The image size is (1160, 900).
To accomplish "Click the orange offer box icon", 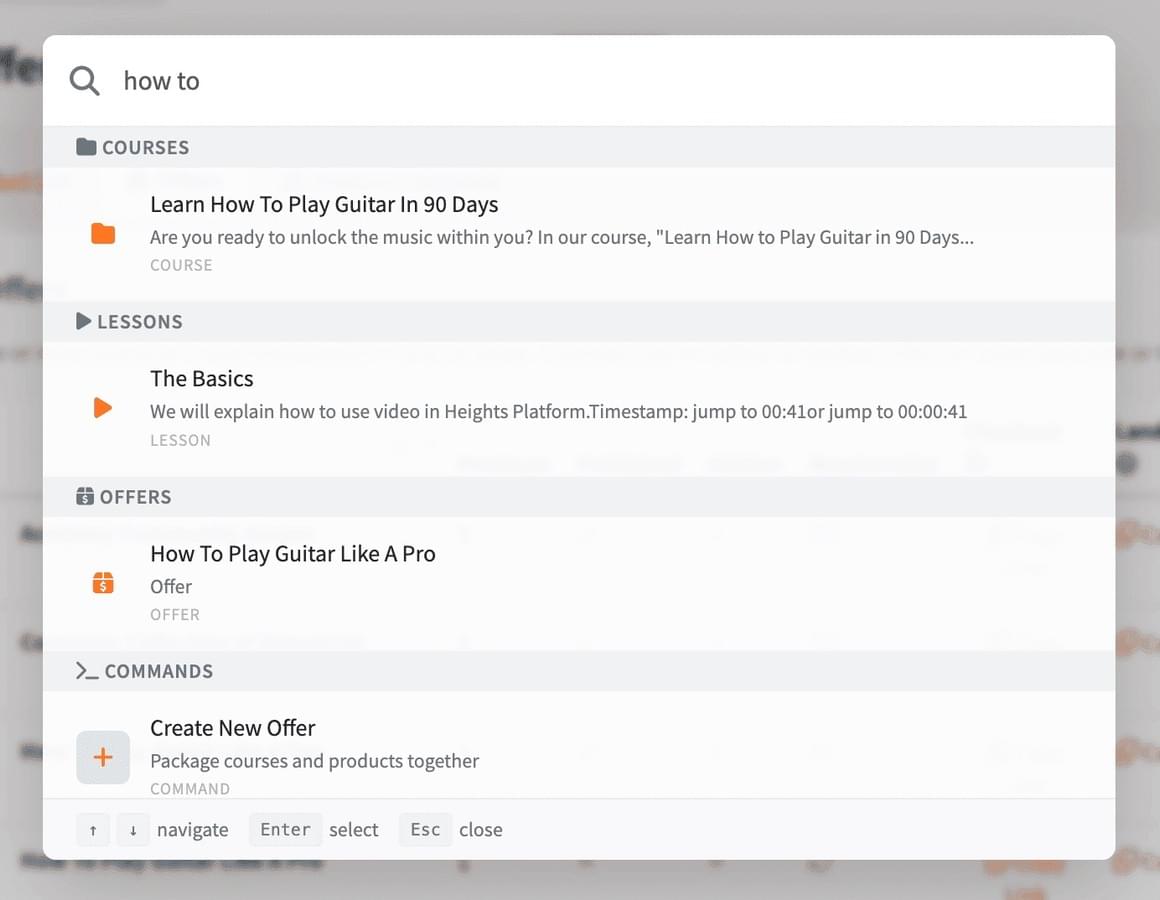I will [103, 583].
